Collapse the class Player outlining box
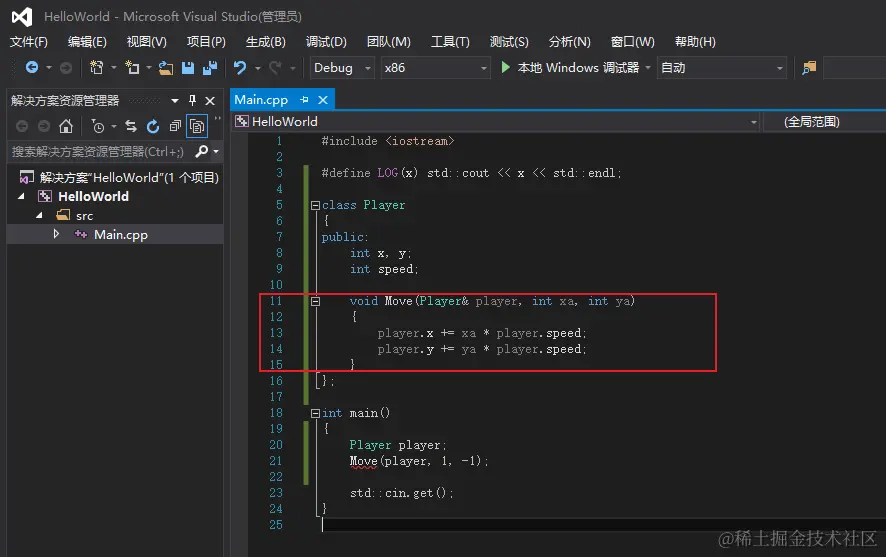This screenshot has height=557, width=886. [315, 205]
